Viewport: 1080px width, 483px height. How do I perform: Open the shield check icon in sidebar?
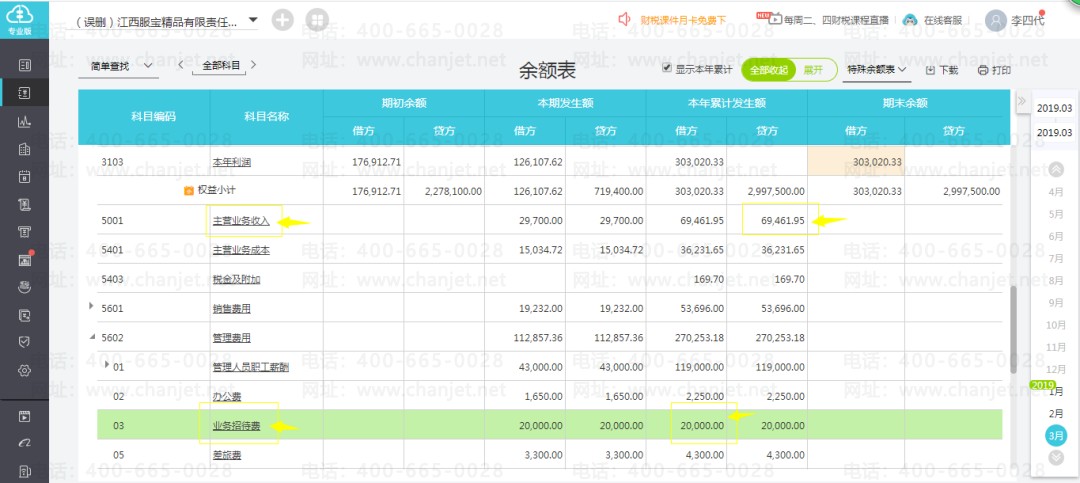(25, 342)
